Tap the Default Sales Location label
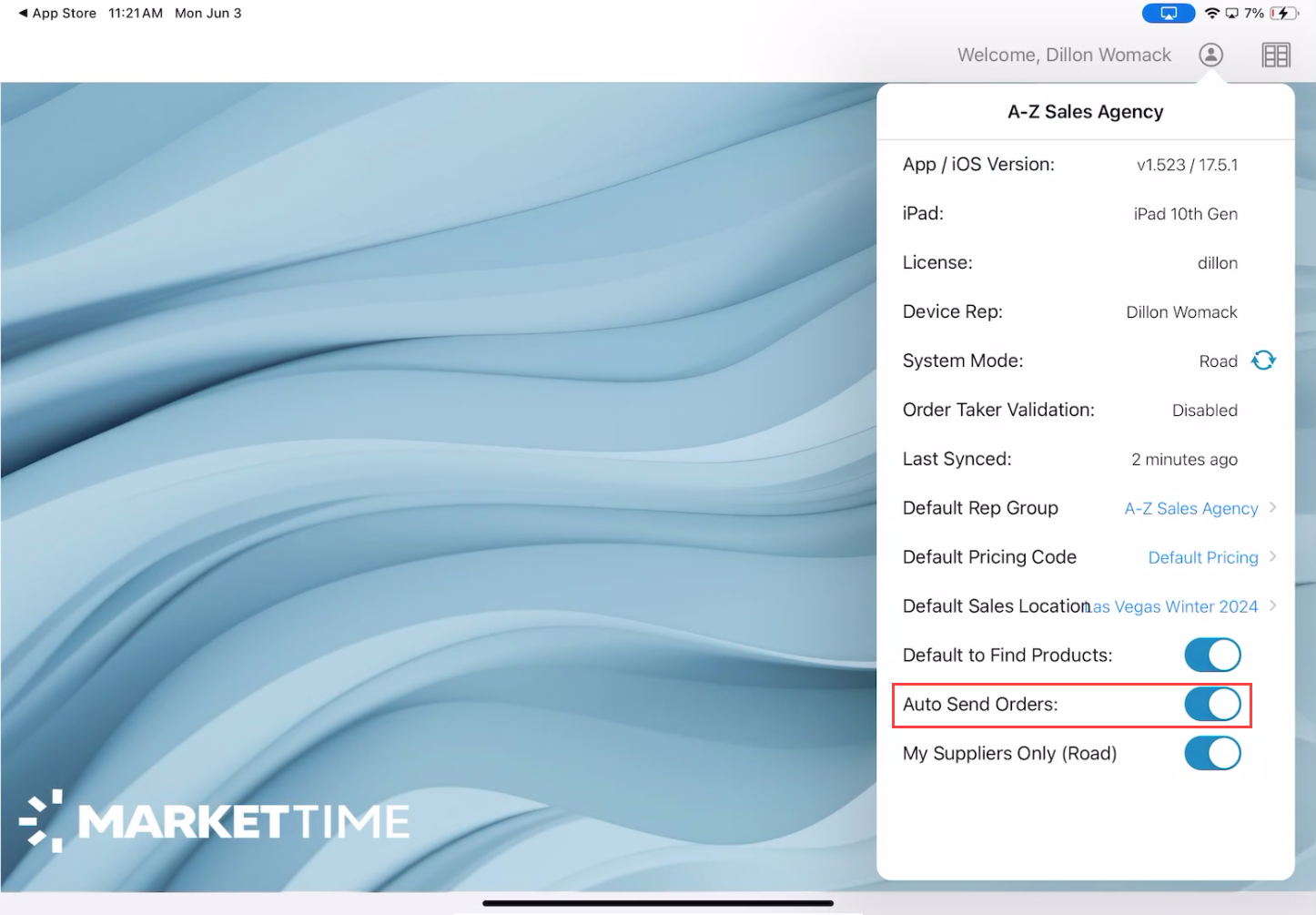 [997, 606]
